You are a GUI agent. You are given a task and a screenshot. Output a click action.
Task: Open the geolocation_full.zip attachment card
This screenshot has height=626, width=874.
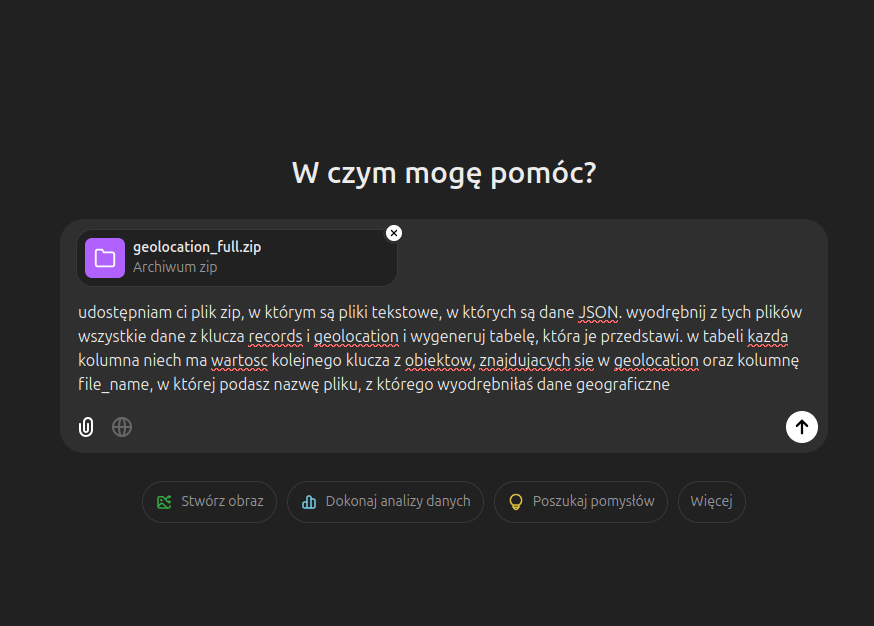coord(237,258)
